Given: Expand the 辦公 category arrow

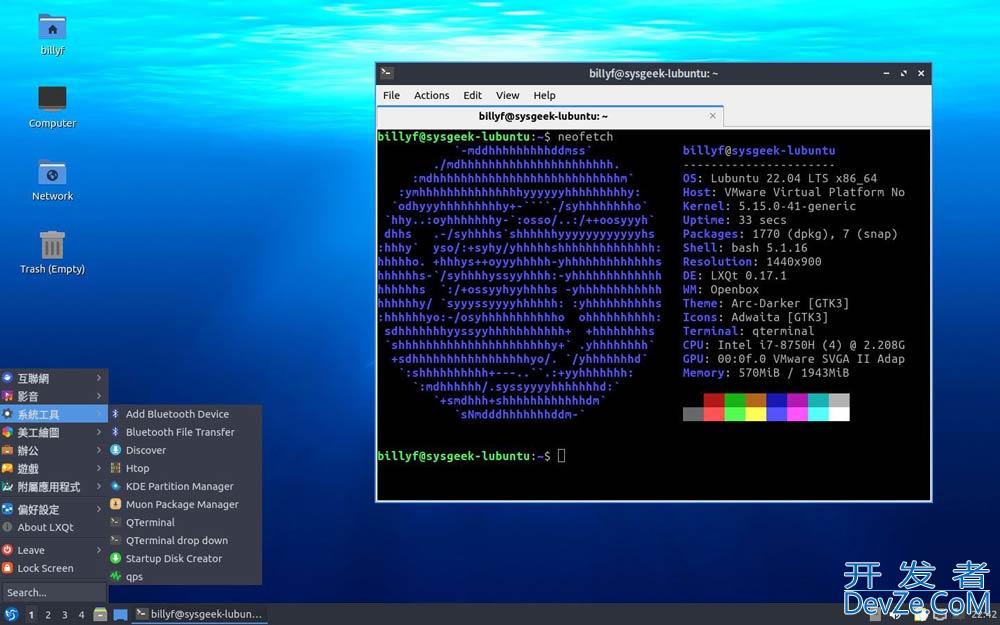Looking at the screenshot, I should (x=99, y=450).
